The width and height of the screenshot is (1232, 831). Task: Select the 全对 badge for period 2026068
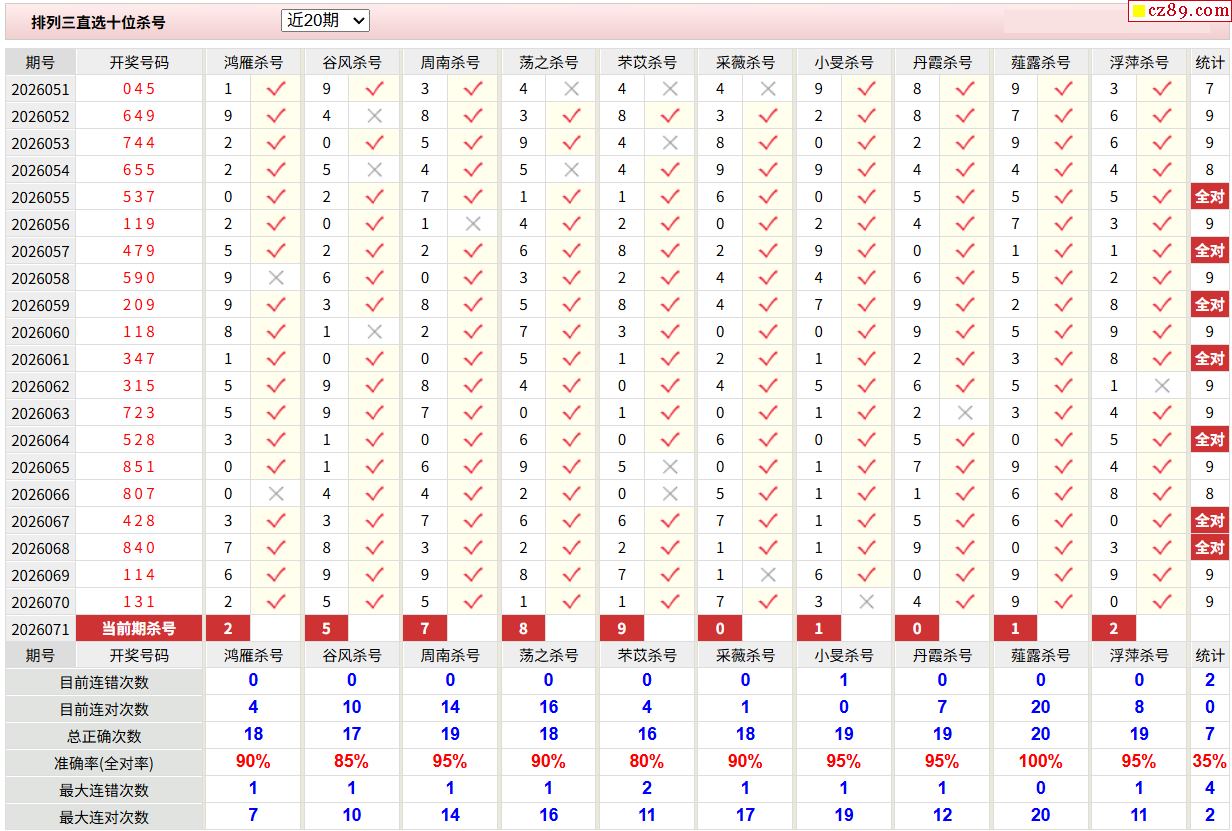1209,548
